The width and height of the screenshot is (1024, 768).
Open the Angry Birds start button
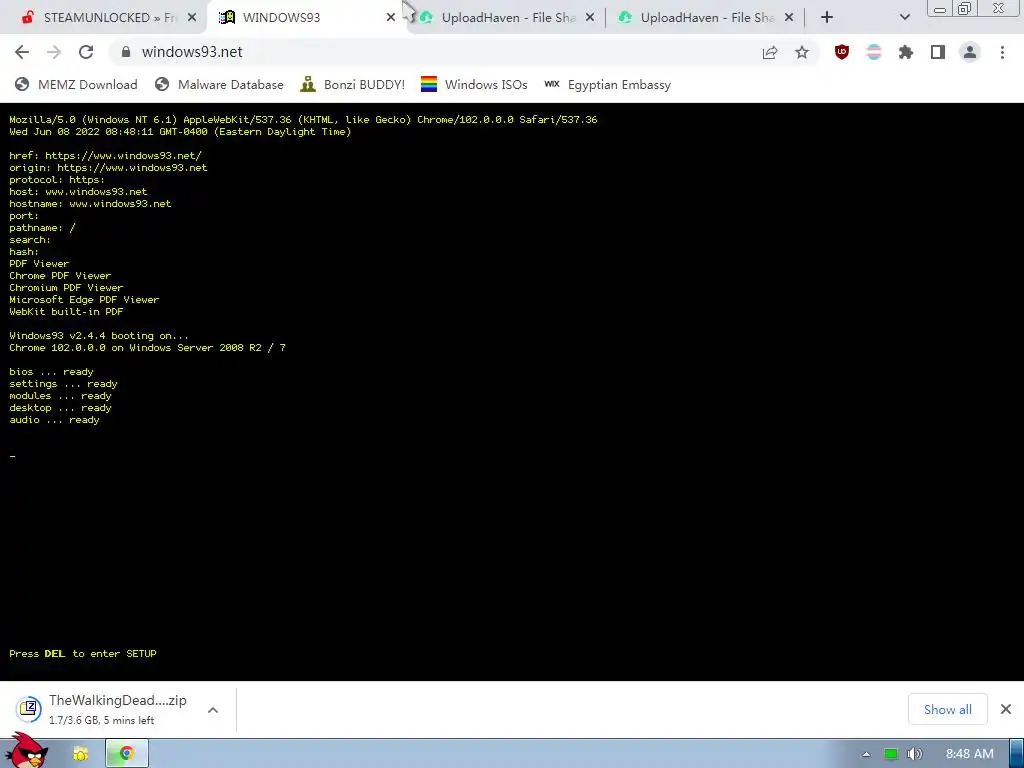(x=27, y=751)
